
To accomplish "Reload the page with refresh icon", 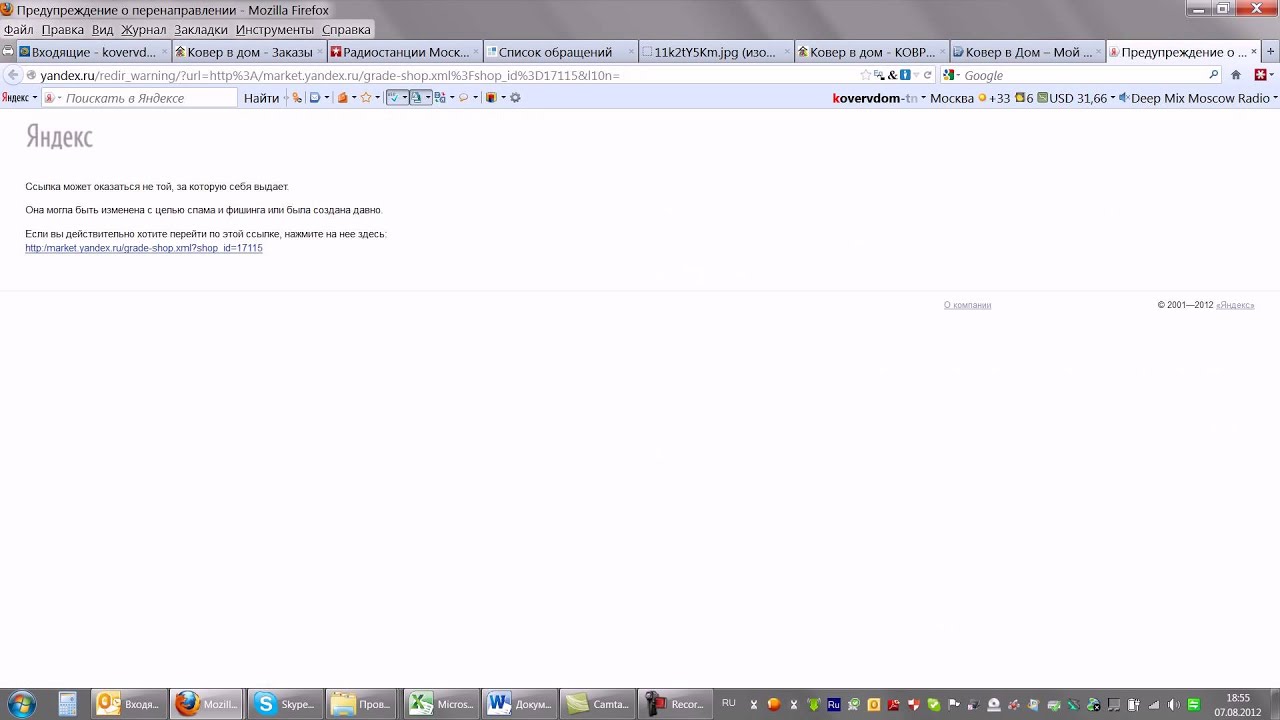I will point(928,75).
